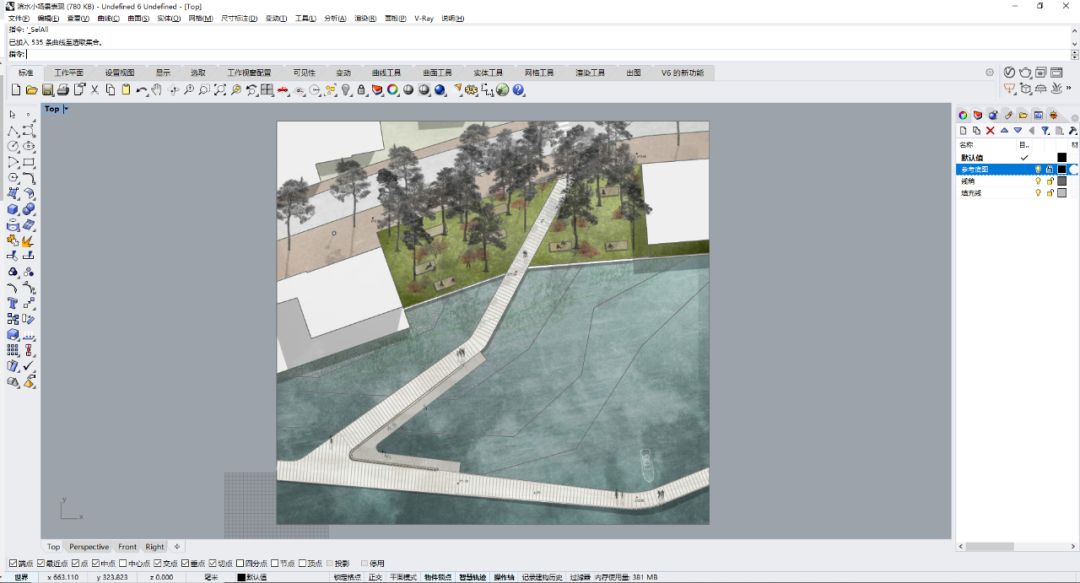Open options with the gear icon
The image size is (1080, 583).
point(472,90)
